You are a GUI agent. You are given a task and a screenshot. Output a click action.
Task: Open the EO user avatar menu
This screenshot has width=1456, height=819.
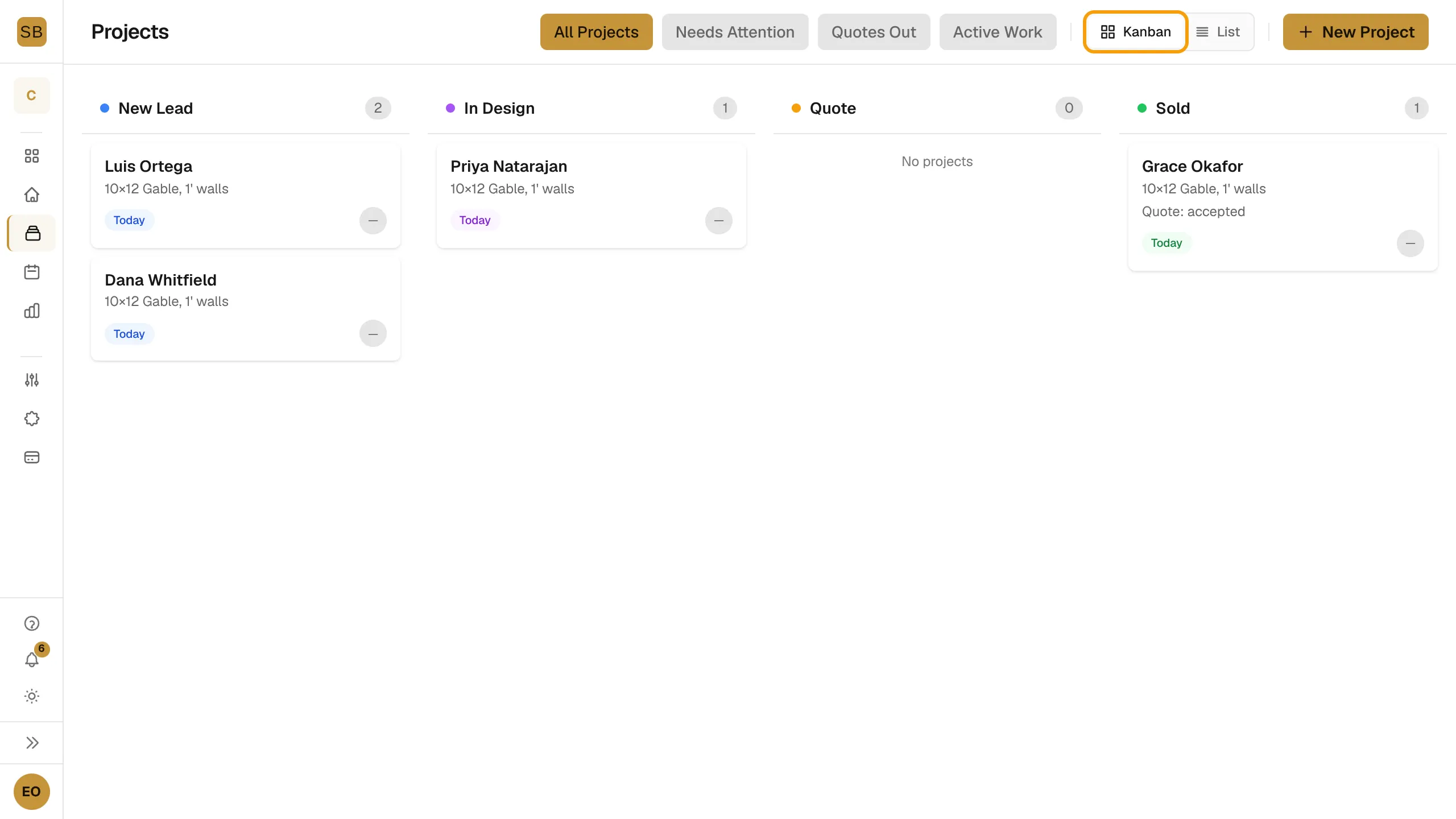click(x=31, y=792)
